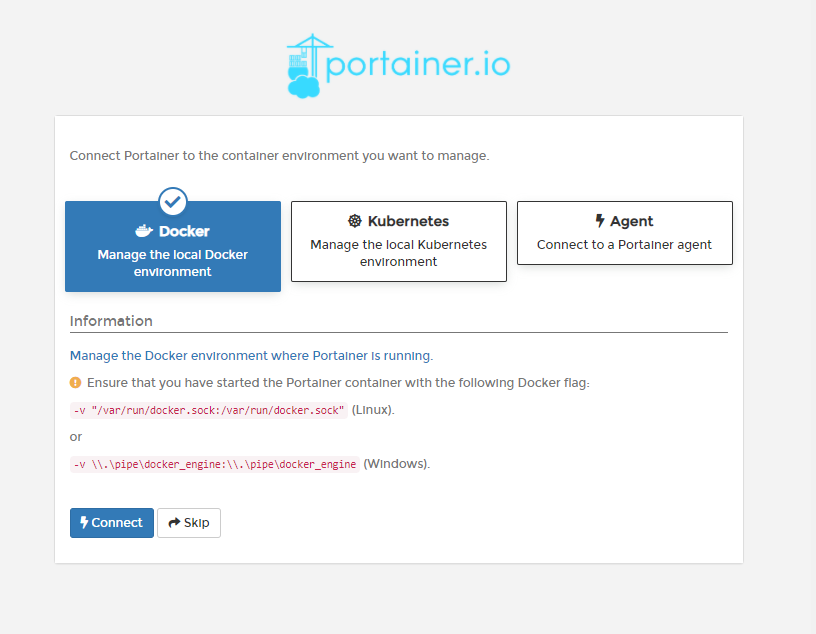Select the Agent environment card
The width and height of the screenshot is (816, 634).
(624, 233)
